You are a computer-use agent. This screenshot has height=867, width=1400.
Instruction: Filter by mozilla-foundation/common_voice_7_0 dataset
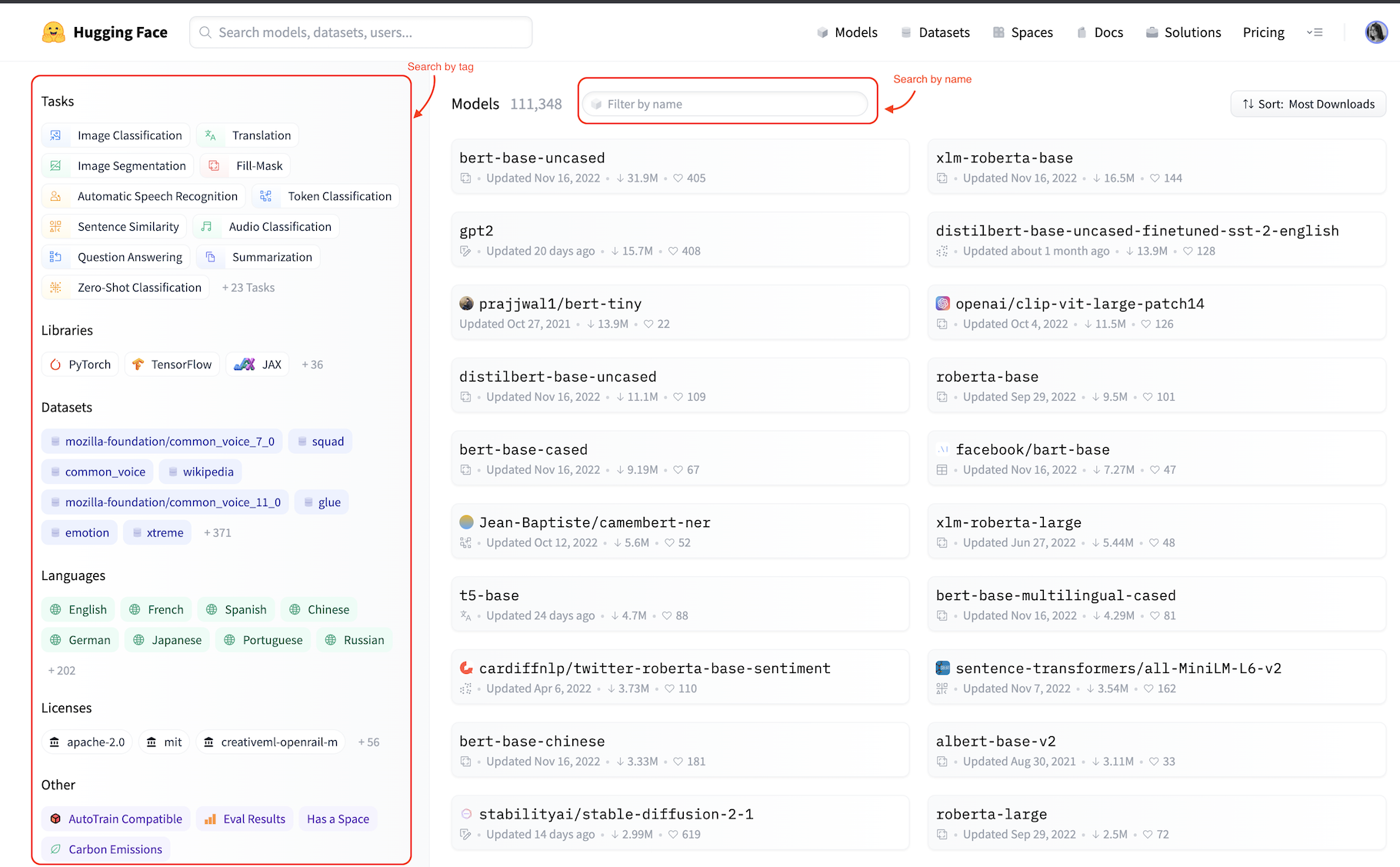162,441
